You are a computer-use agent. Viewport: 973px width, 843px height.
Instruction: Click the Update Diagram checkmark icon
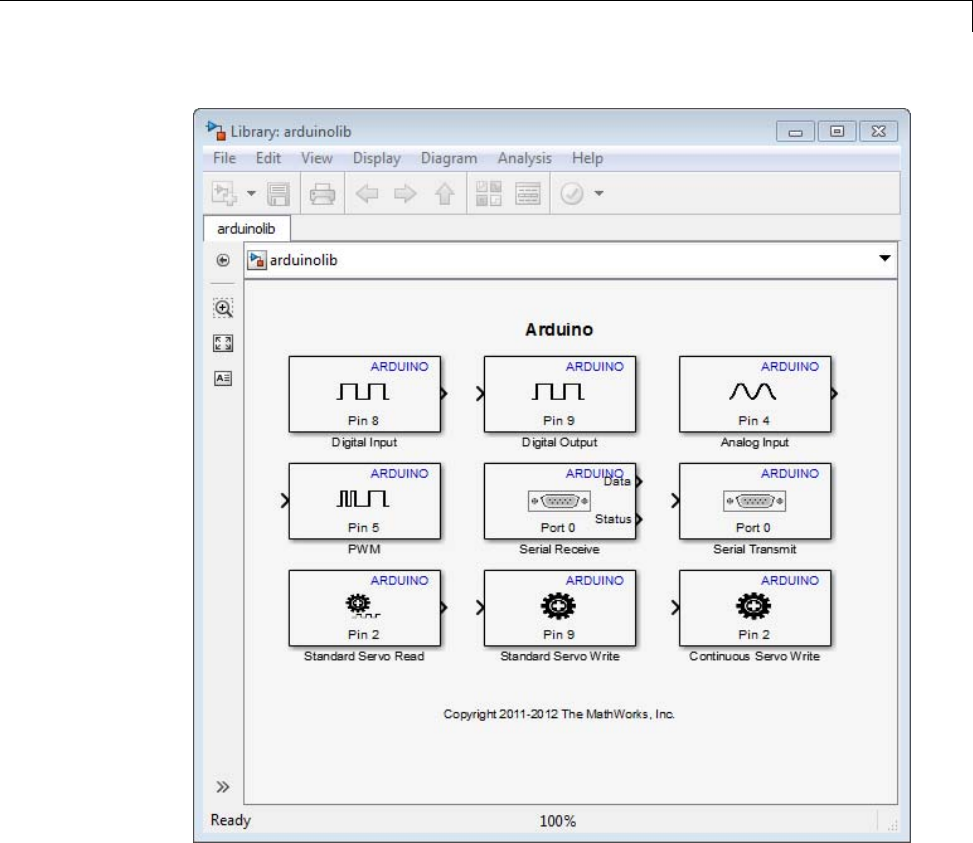(572, 194)
